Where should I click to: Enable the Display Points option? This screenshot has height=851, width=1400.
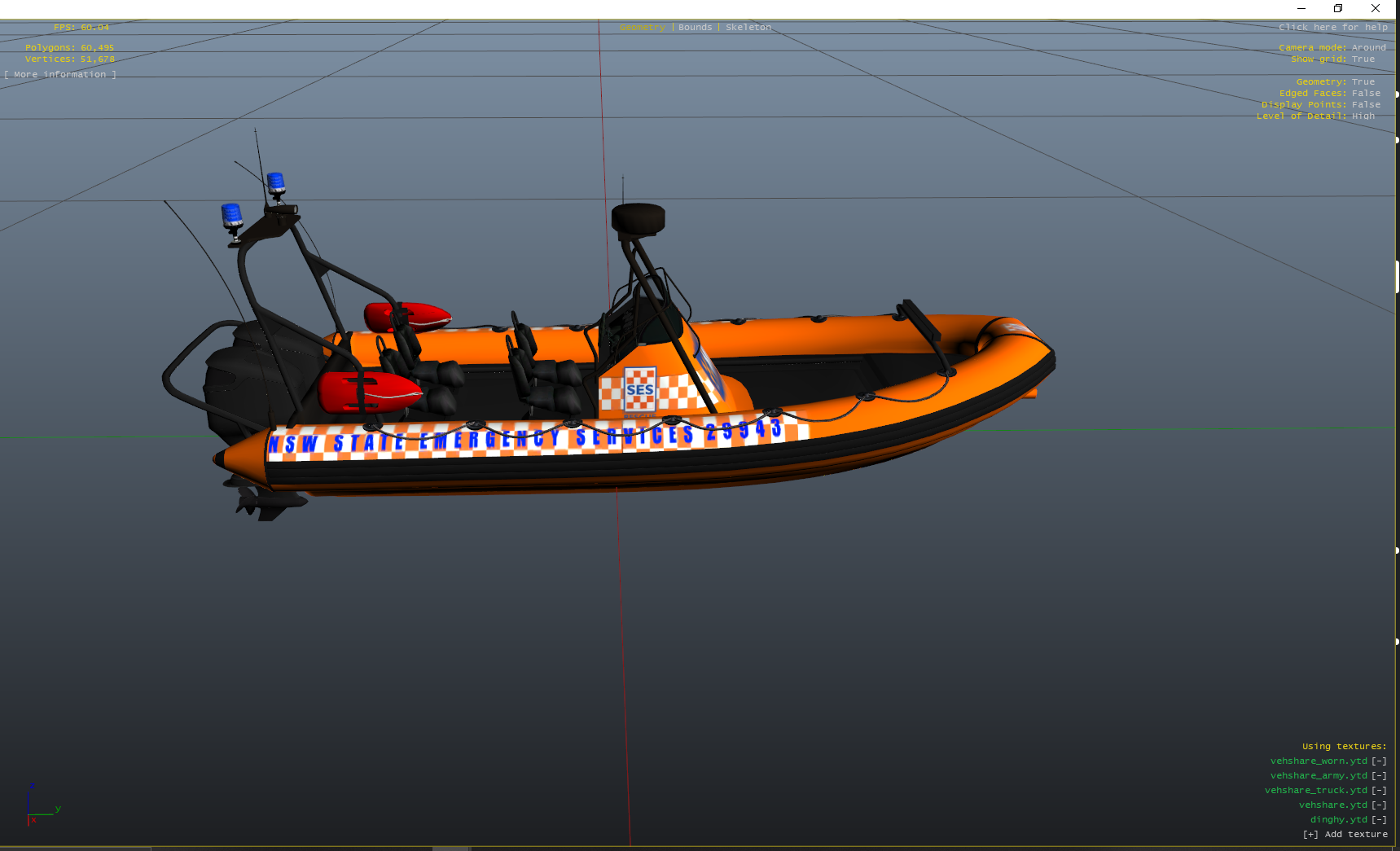pyautogui.click(x=1366, y=105)
